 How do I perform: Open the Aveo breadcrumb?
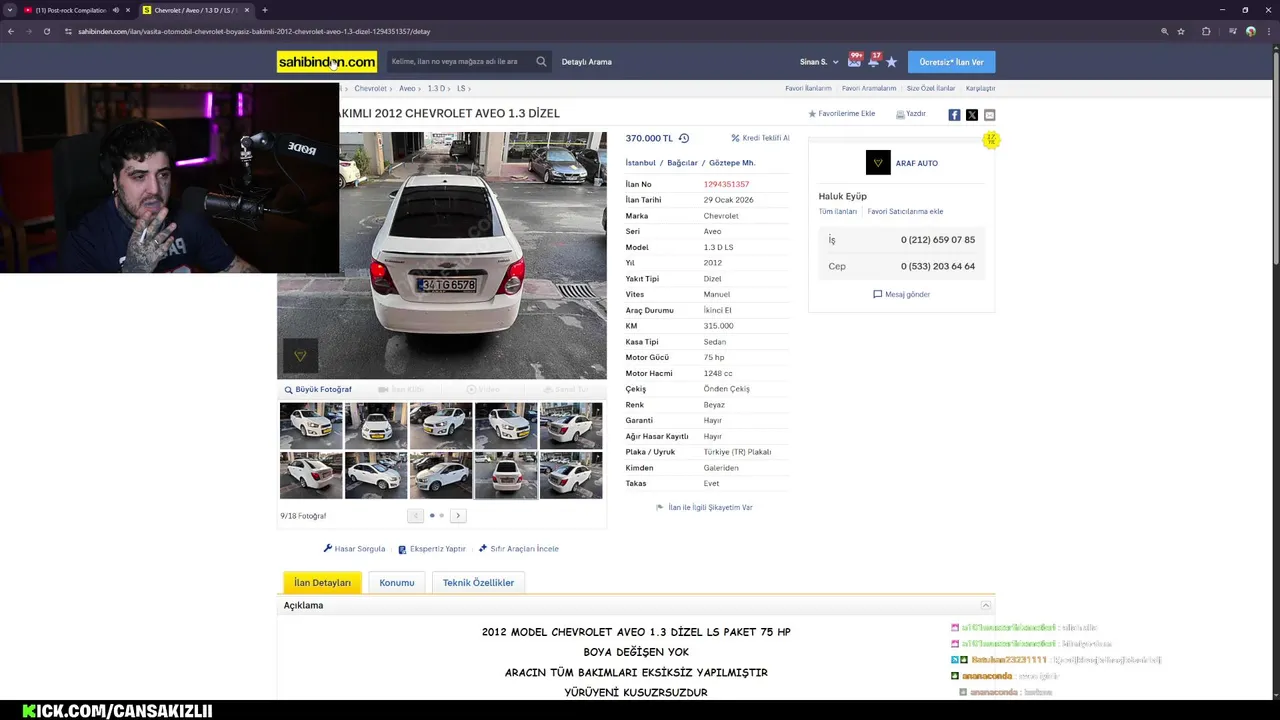pyautogui.click(x=407, y=89)
